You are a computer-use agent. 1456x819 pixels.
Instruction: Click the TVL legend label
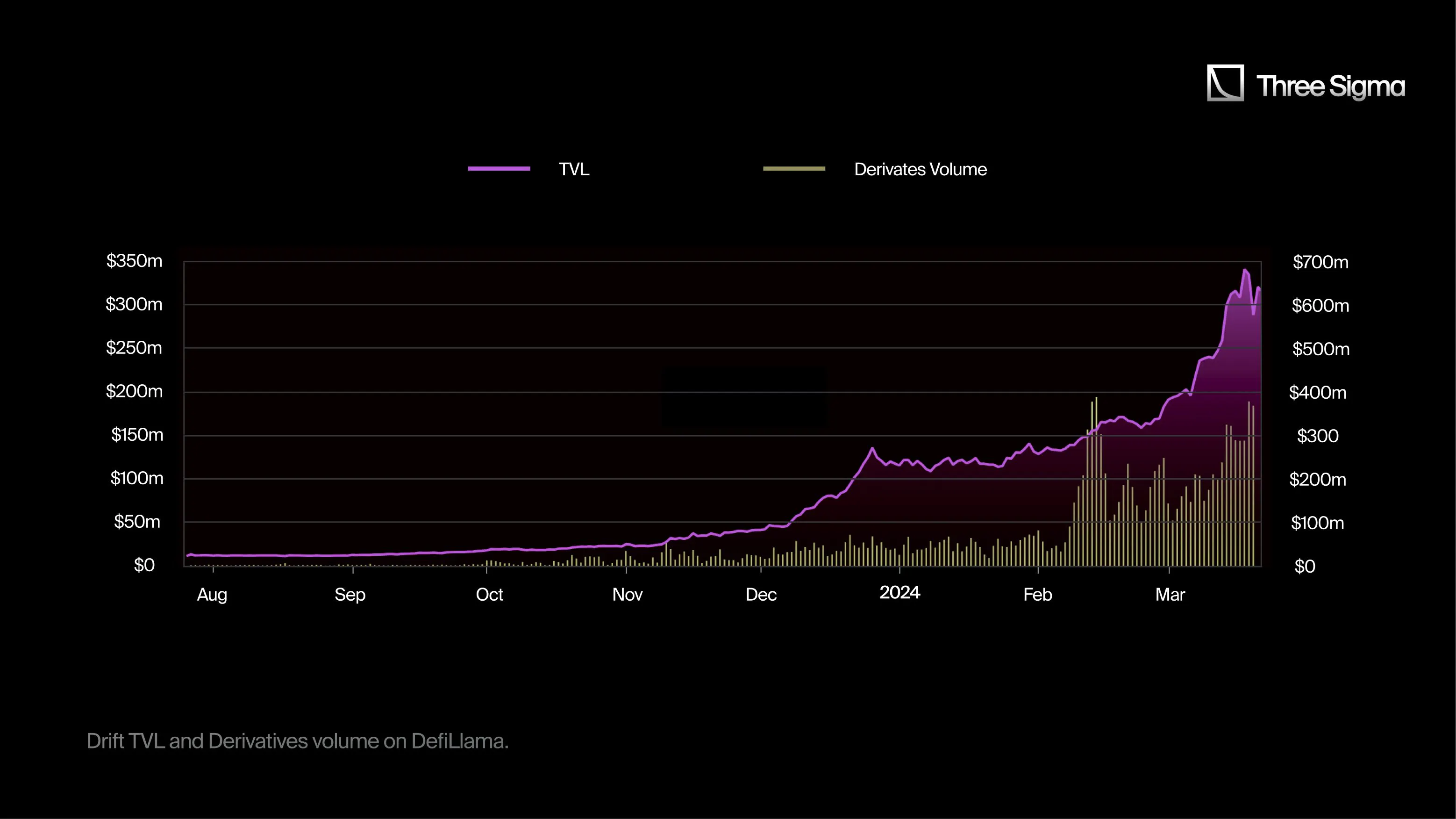(574, 169)
